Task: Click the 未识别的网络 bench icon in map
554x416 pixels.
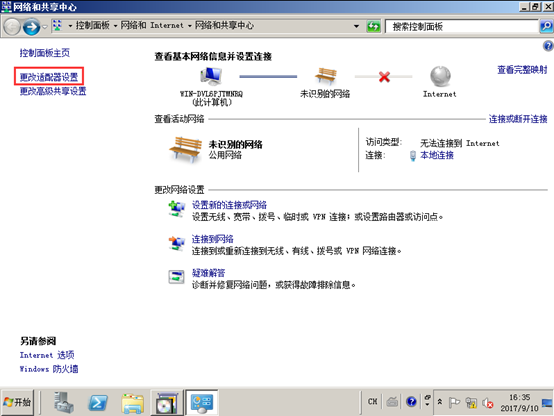Action: click(325, 76)
